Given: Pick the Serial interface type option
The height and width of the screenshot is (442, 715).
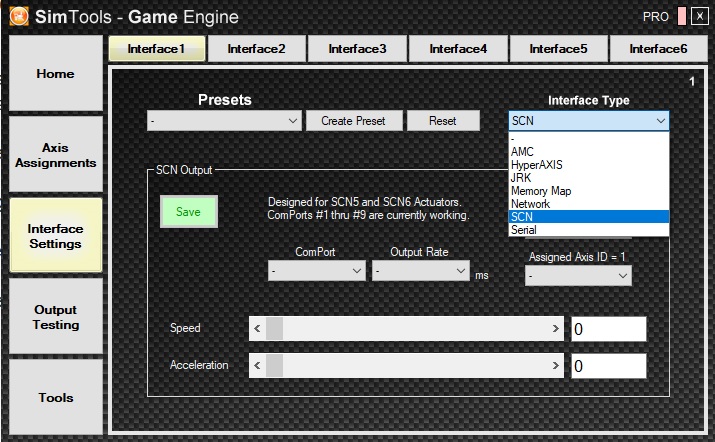Looking at the screenshot, I should click(x=525, y=229).
